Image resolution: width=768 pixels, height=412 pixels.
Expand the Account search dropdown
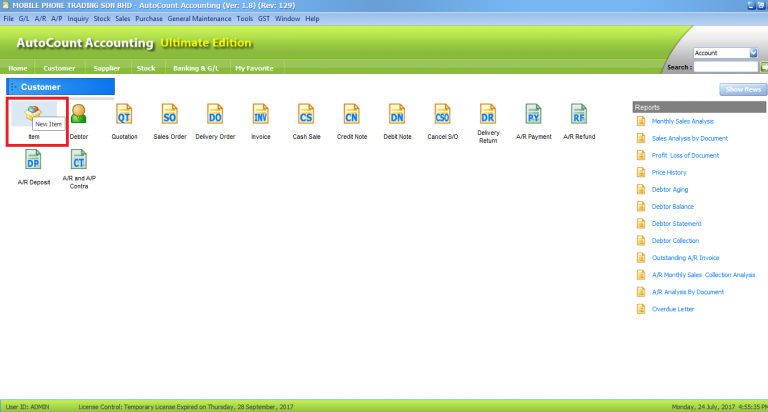click(x=753, y=53)
